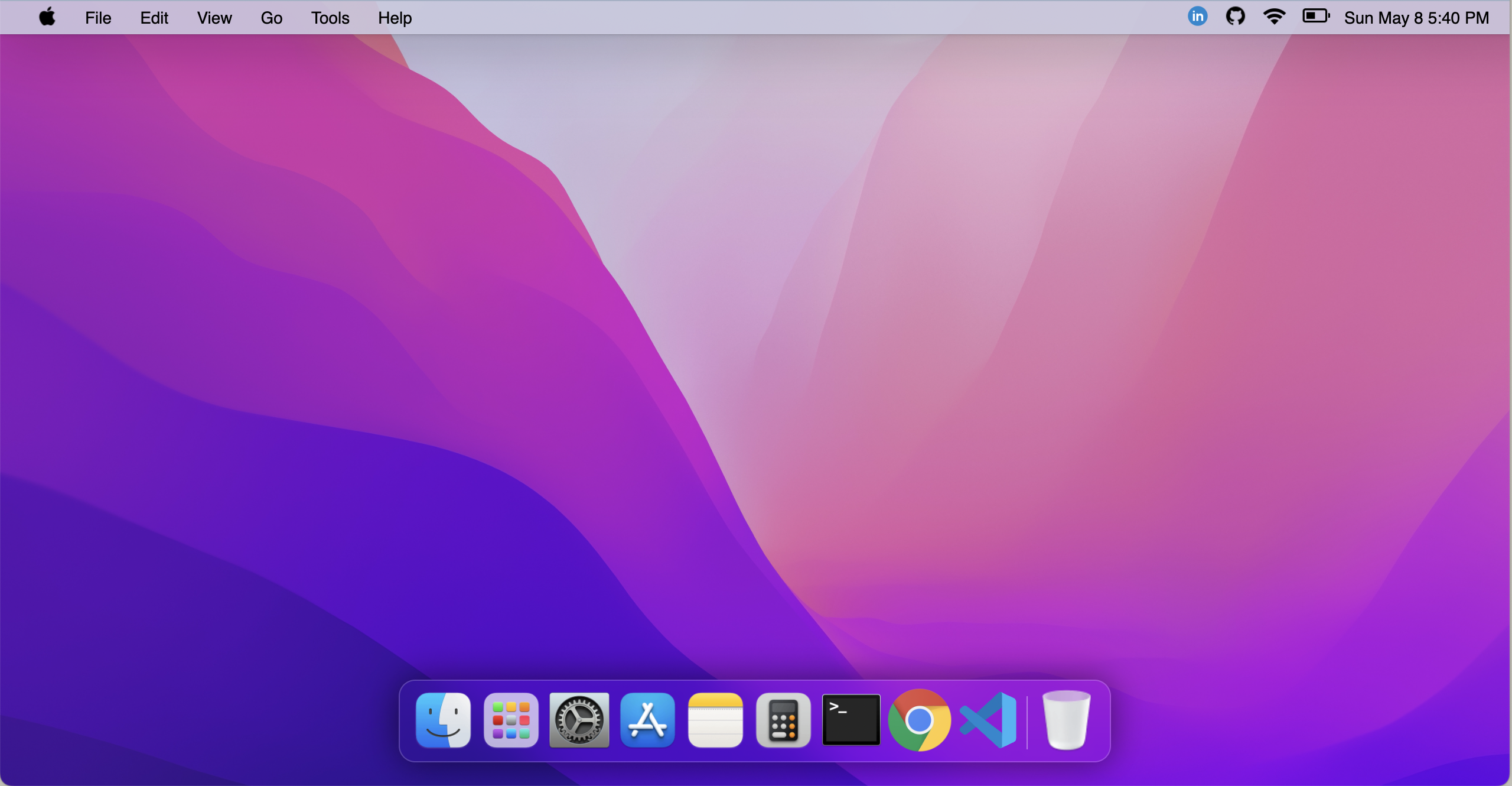Screen dimensions: 1512x786
Task: Open the Go menu
Action: [272, 18]
